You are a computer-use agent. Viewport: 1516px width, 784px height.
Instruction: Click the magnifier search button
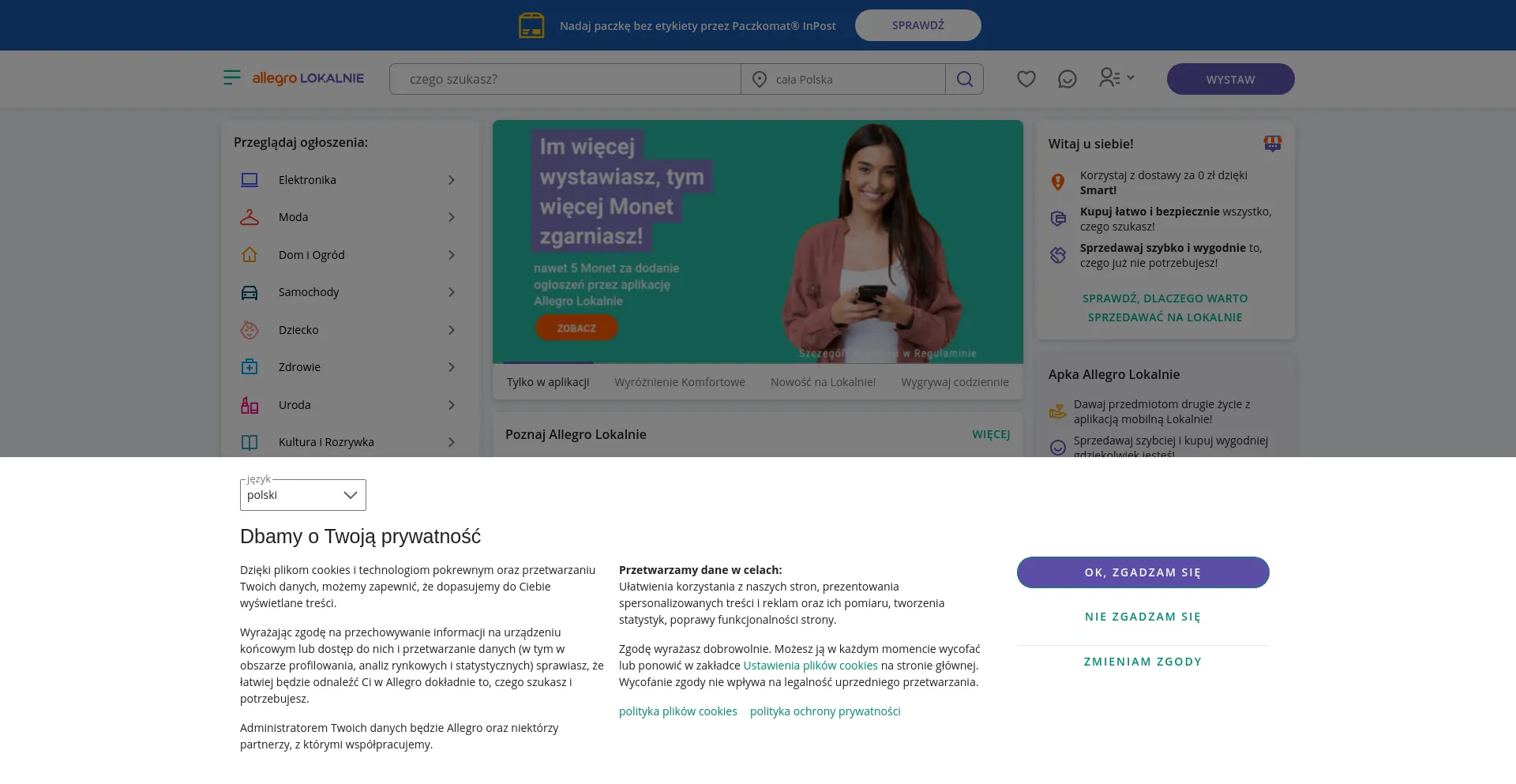[964, 79]
